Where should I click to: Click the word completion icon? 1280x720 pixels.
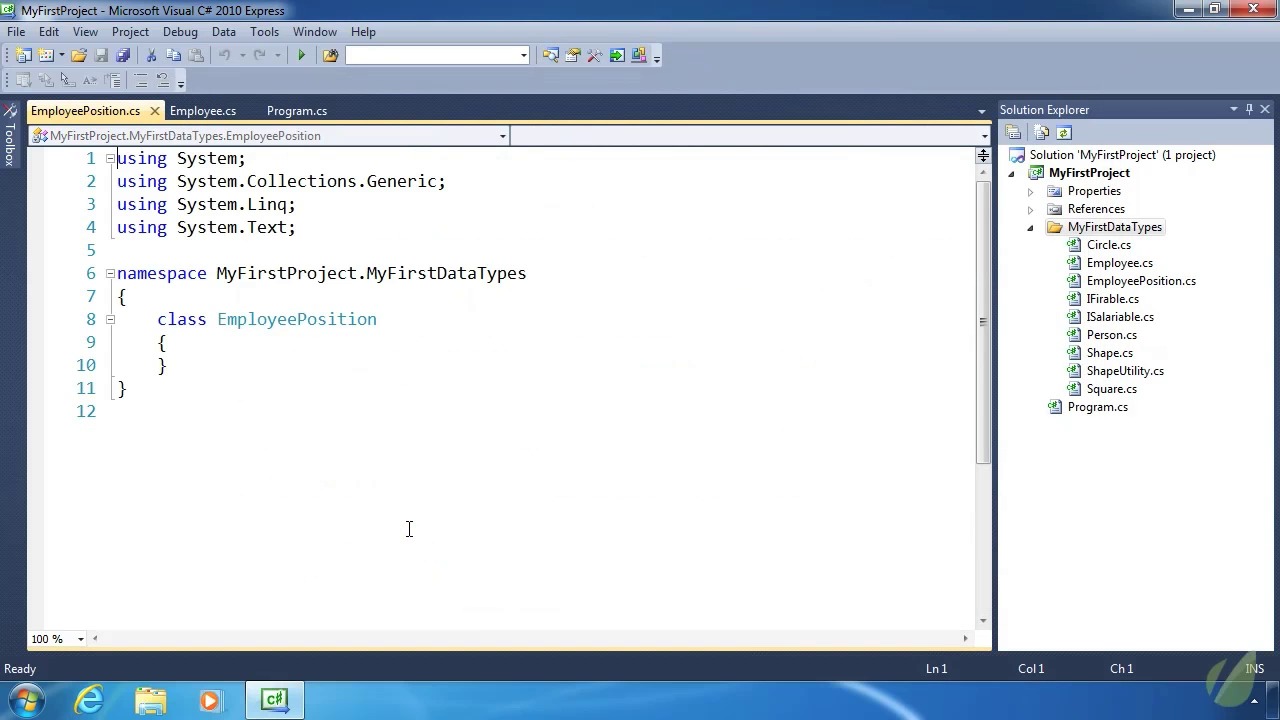tap(90, 81)
